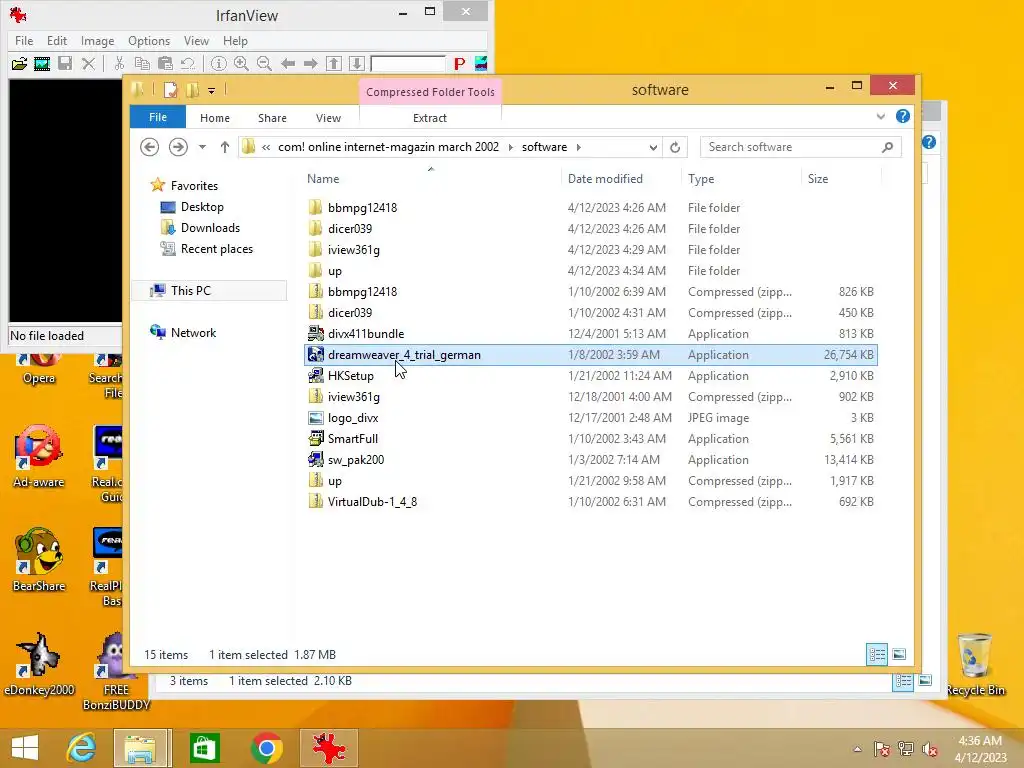Switch to the Share ribbon tab
The height and width of the screenshot is (768, 1024).
point(272,118)
